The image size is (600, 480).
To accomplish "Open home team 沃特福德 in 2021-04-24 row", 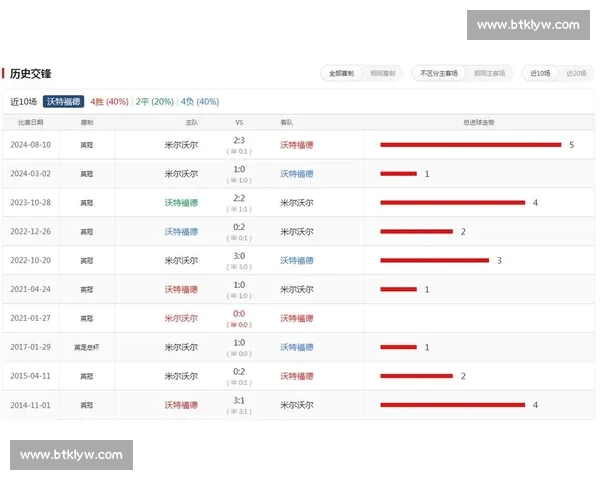I will [181, 289].
